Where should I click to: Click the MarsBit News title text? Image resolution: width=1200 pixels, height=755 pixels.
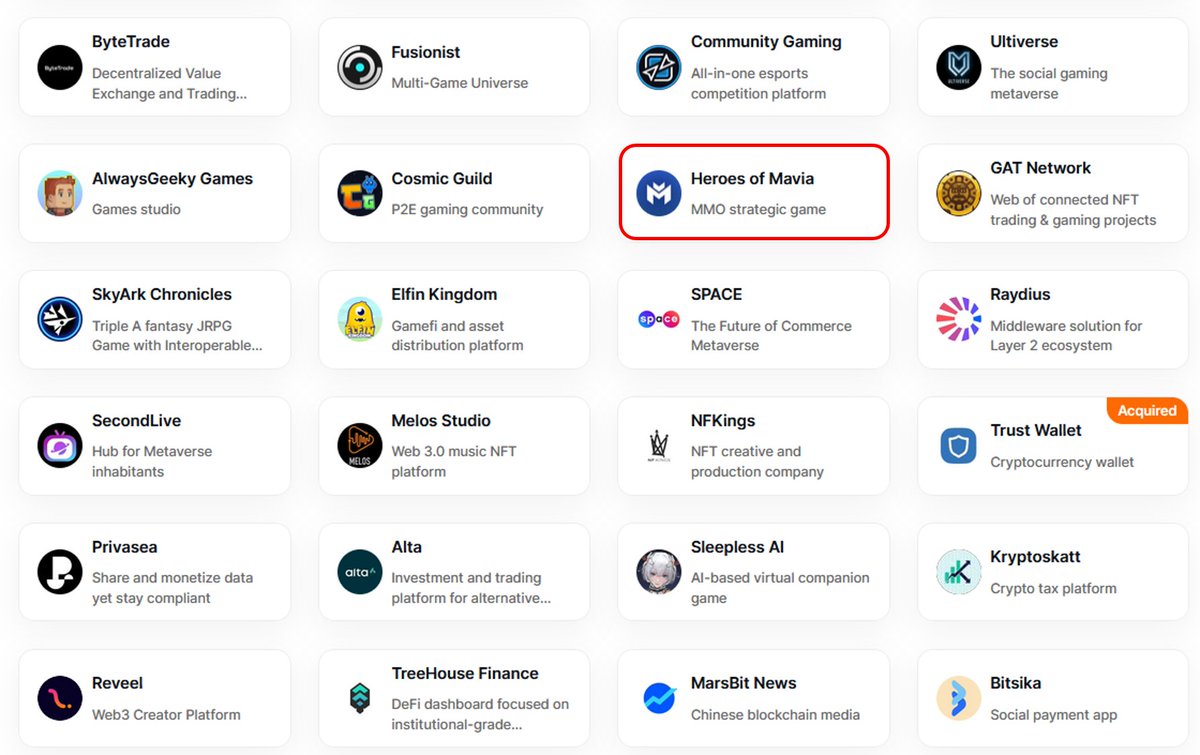pyautogui.click(x=743, y=683)
